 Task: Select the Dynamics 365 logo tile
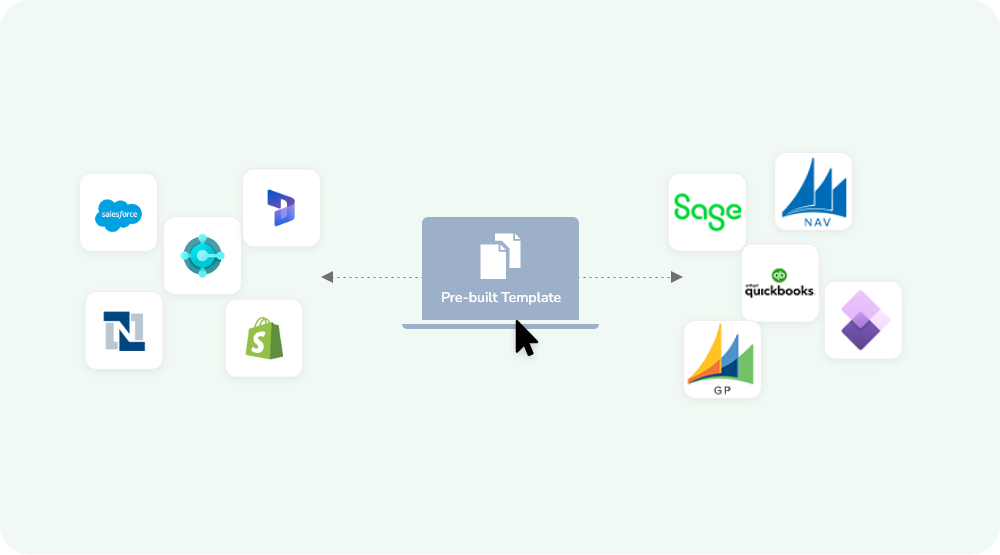[281, 207]
